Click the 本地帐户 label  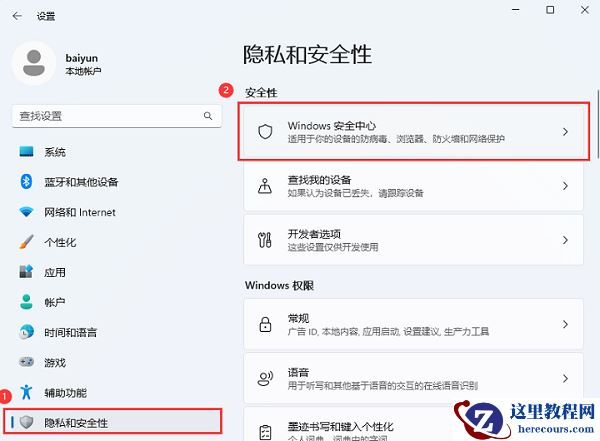coord(83,71)
